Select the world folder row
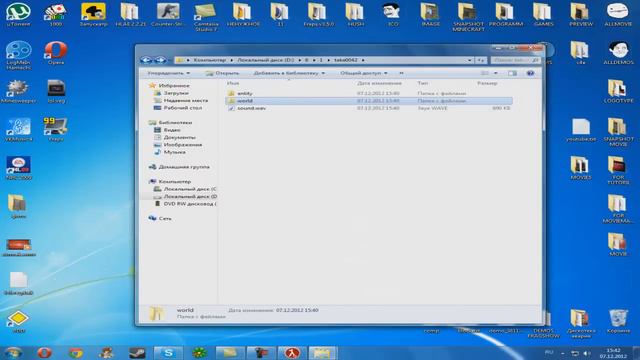The height and width of the screenshot is (360, 640). pyautogui.click(x=369, y=101)
